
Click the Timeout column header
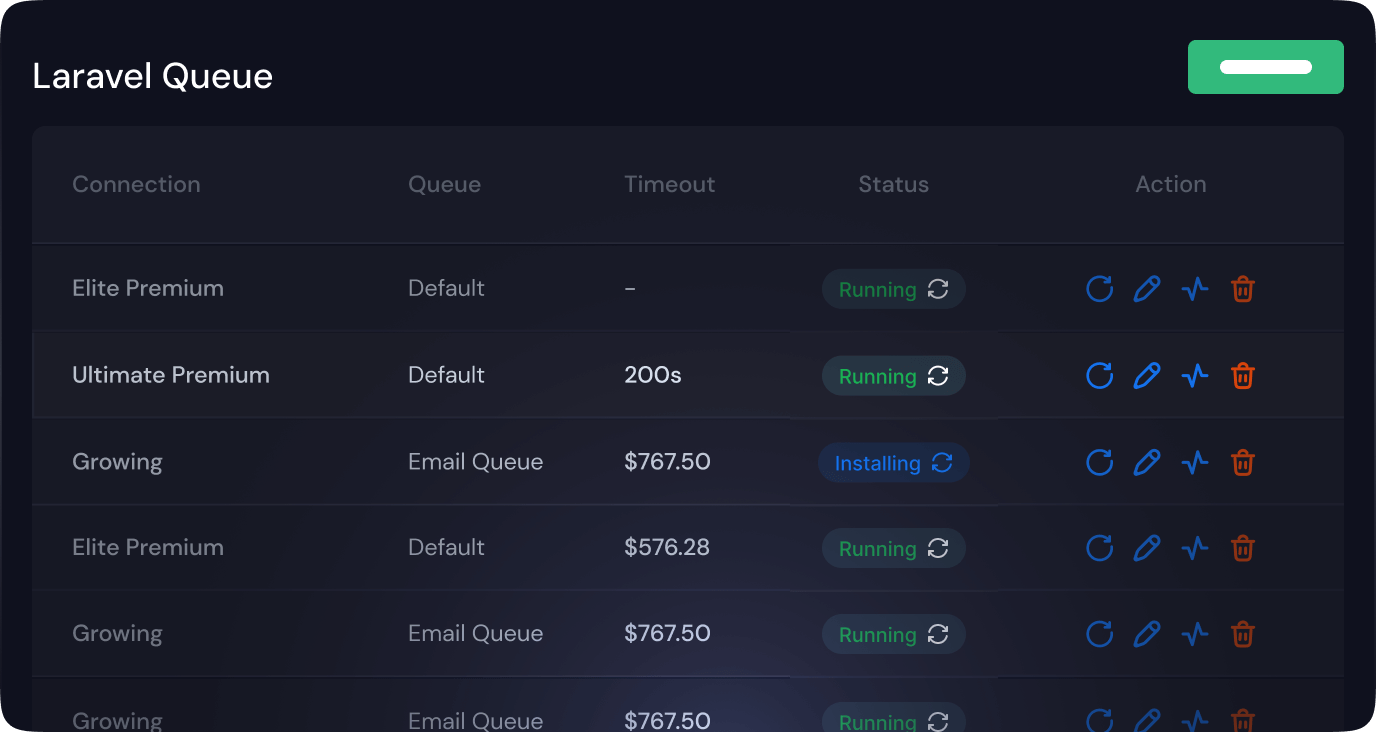coord(669,184)
